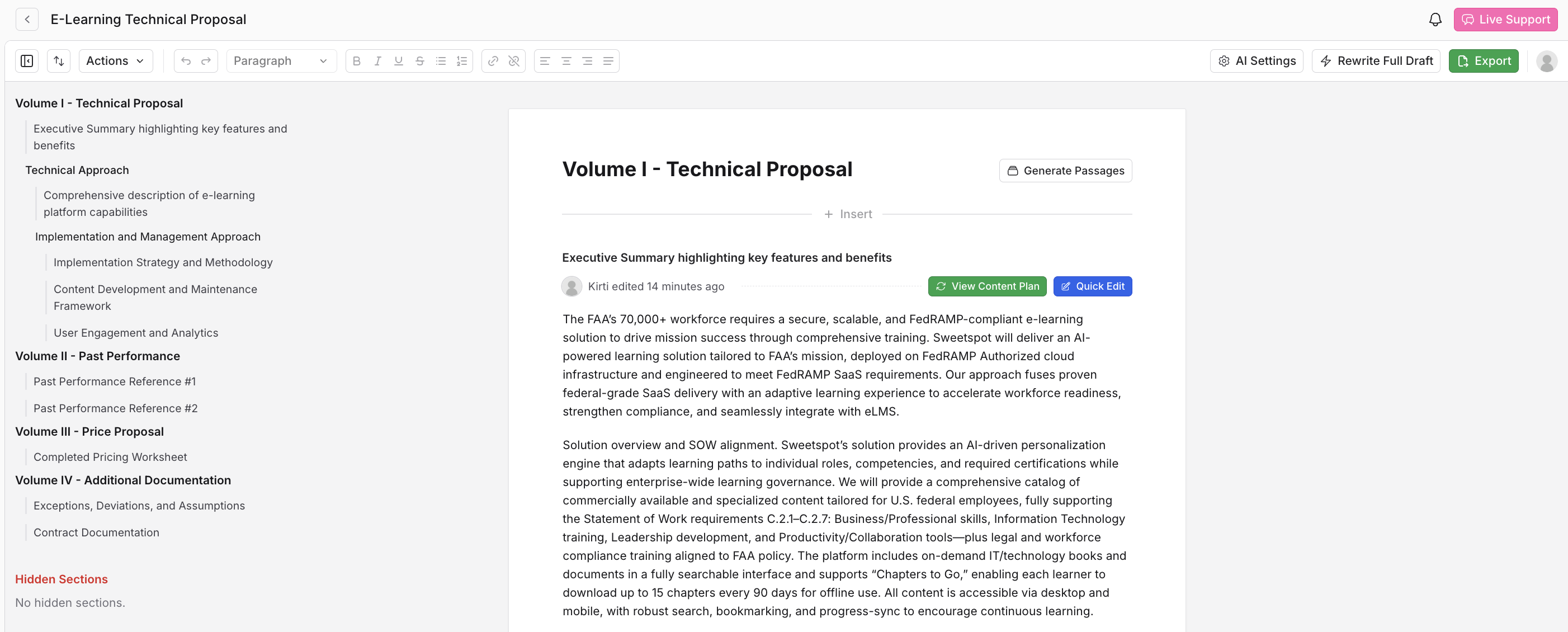This screenshot has height=632, width=1568.
Task: Select Past Performance Reference #1 in outline
Action: click(x=115, y=381)
